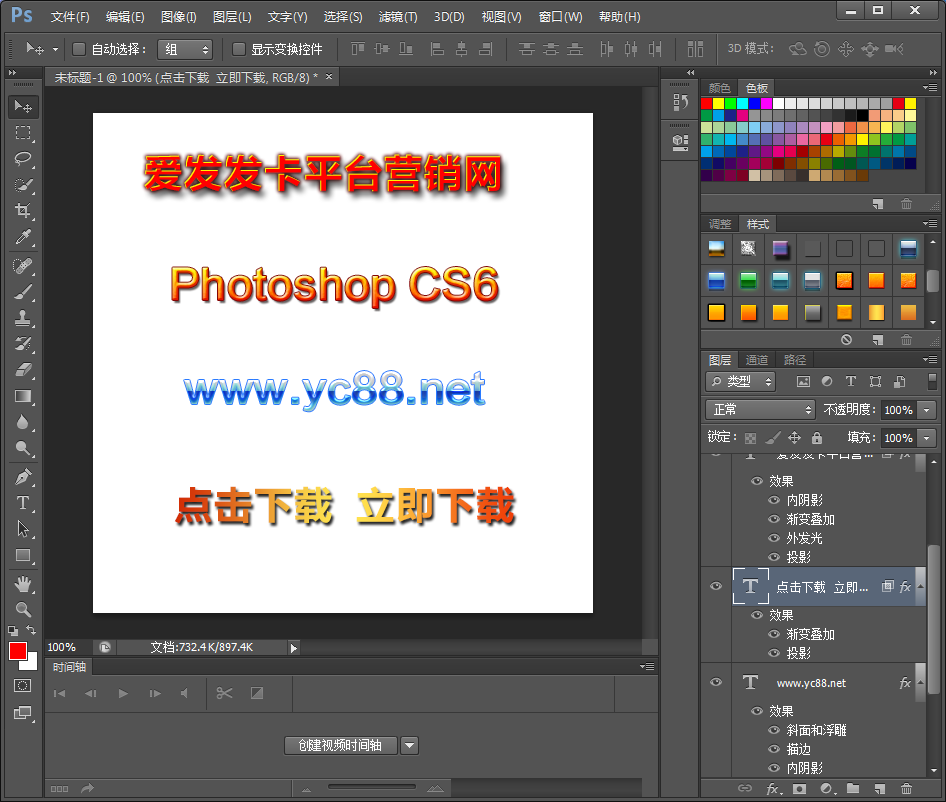Viewport: 946px width, 802px height.
Task: Pick the Clone Stamp tool
Action: 23,318
